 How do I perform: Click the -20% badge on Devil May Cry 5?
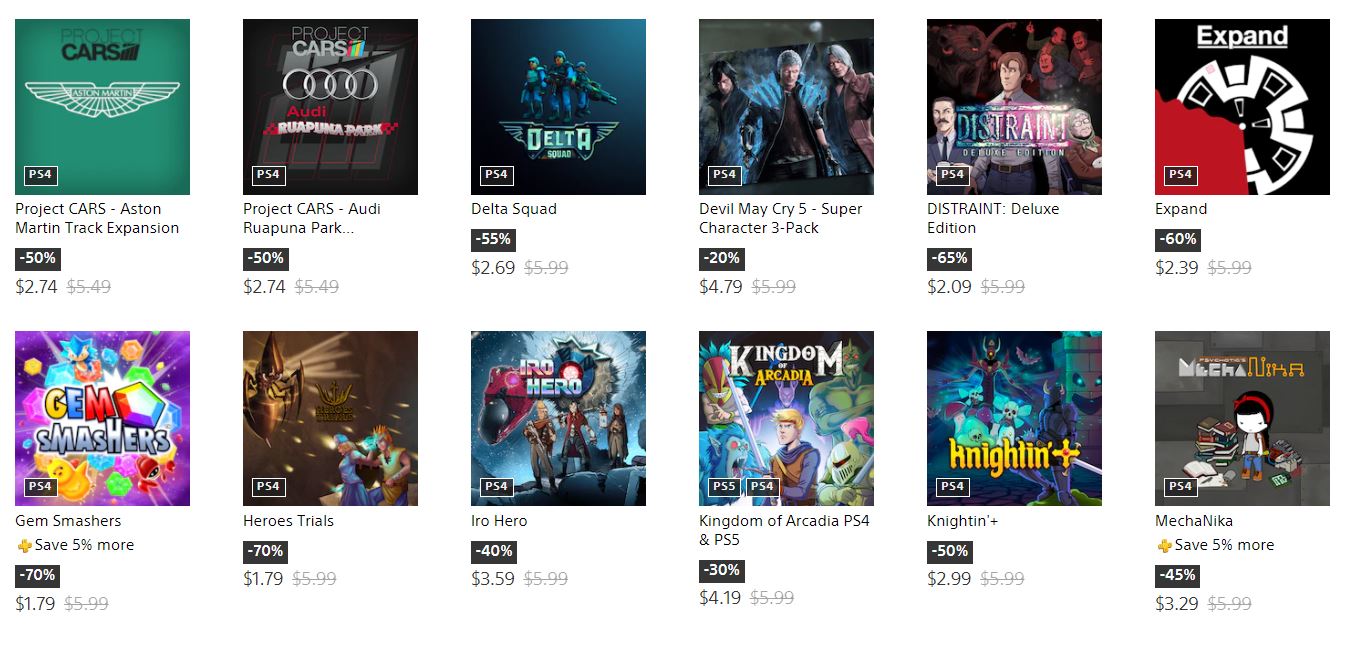[x=721, y=258]
